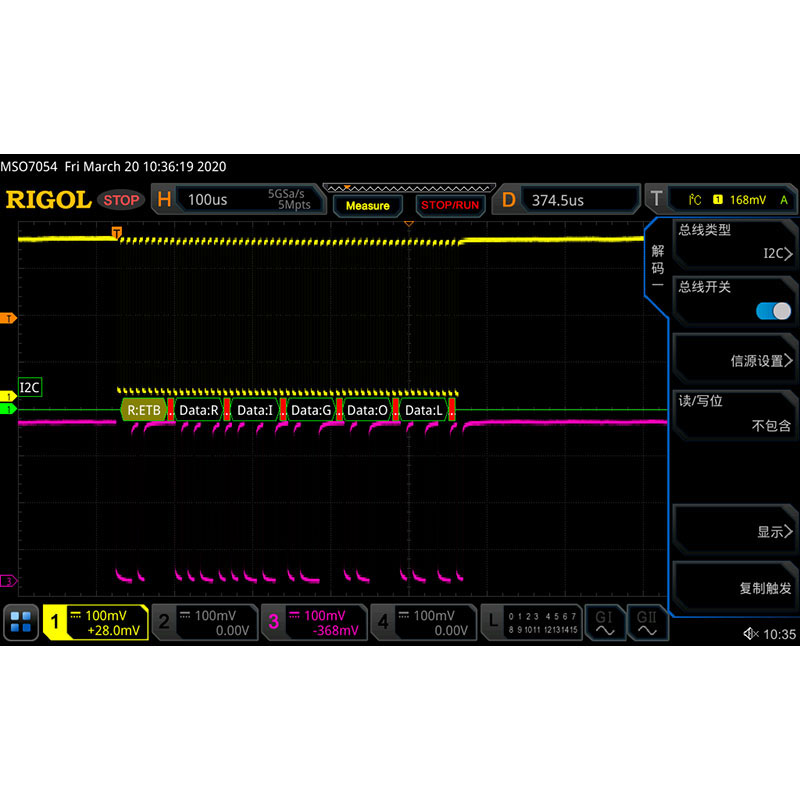Click the Measure button
The height and width of the screenshot is (800, 800).
click(x=367, y=206)
